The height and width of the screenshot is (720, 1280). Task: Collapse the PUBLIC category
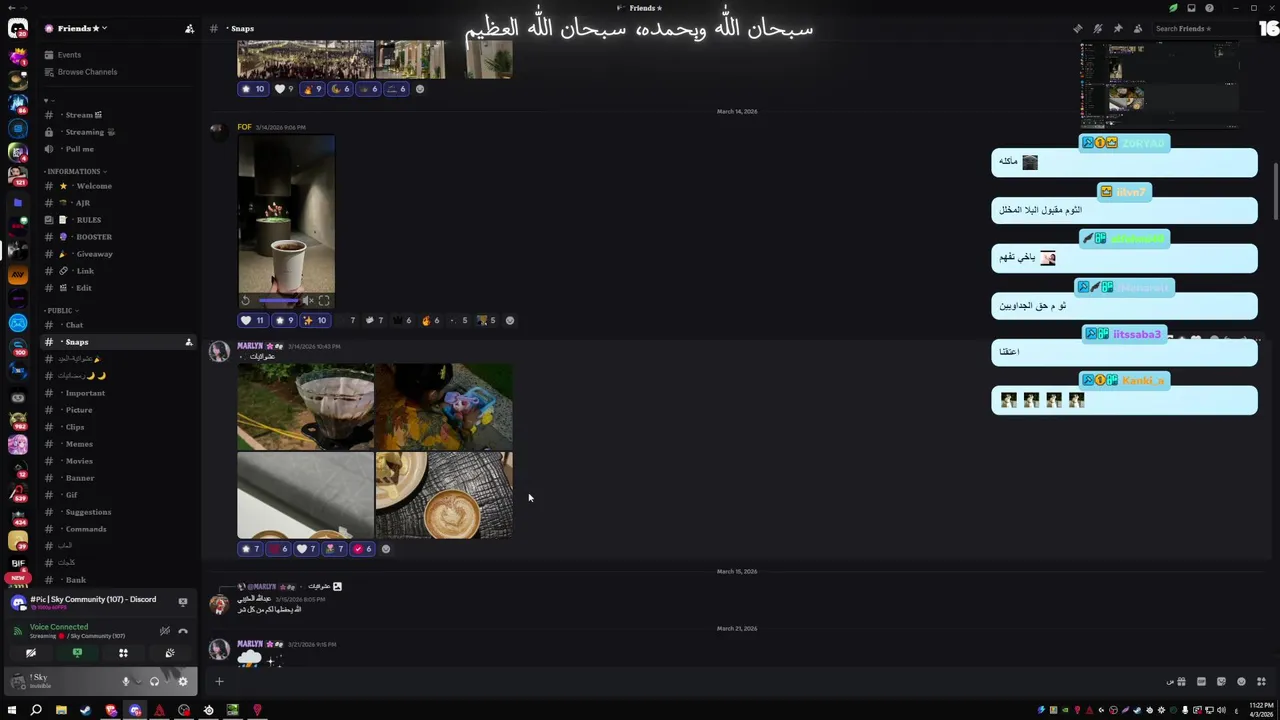click(x=62, y=310)
